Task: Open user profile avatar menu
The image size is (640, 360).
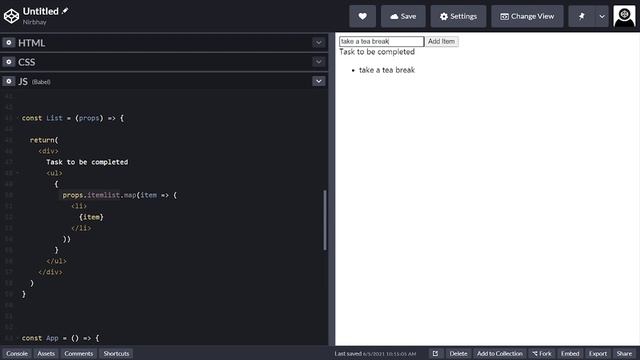Action: click(624, 16)
